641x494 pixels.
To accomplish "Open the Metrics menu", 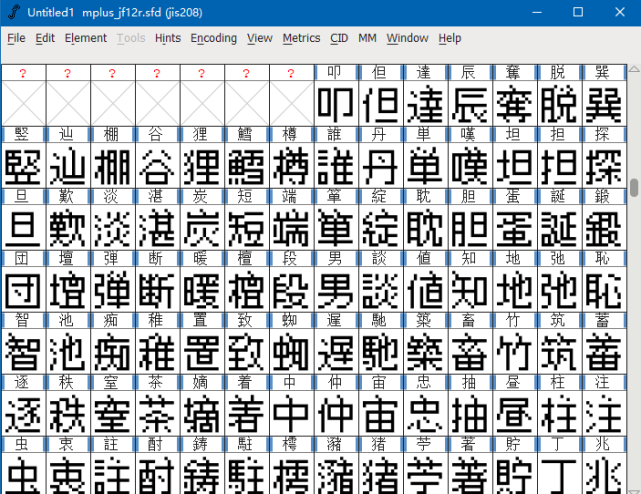I will pyautogui.click(x=301, y=38).
